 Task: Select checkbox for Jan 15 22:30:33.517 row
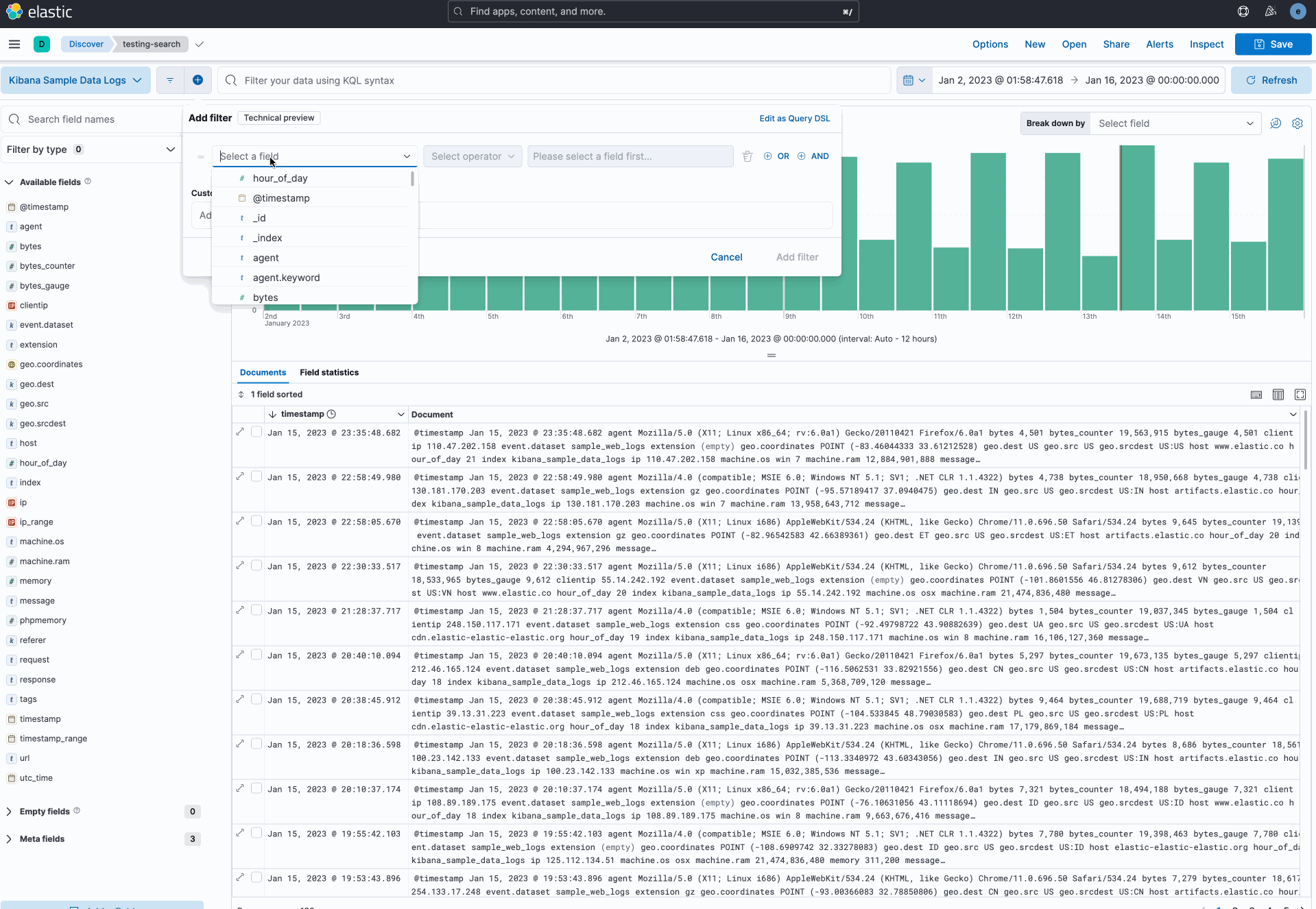click(x=256, y=566)
